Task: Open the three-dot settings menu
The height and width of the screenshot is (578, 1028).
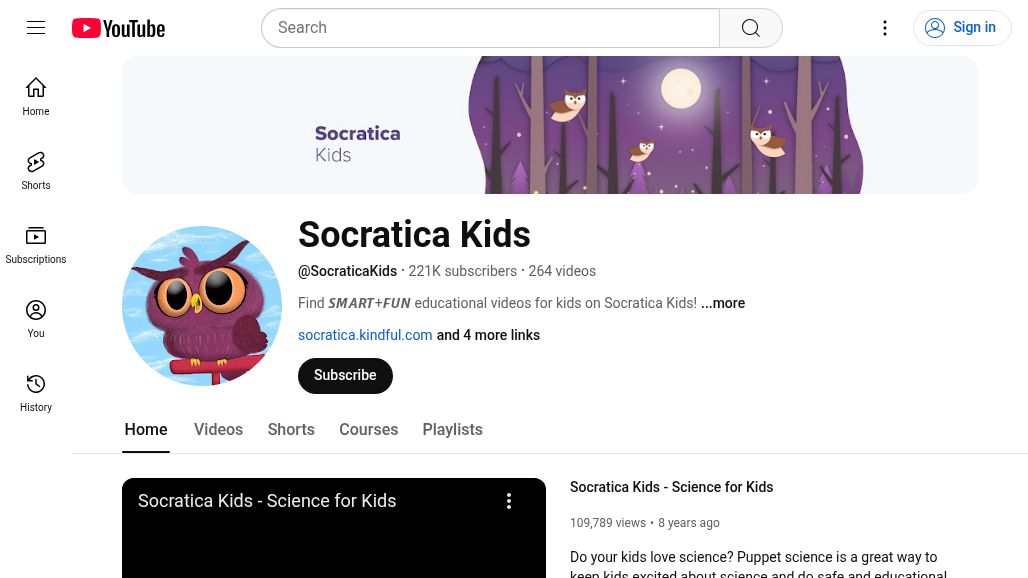Action: coord(884,28)
